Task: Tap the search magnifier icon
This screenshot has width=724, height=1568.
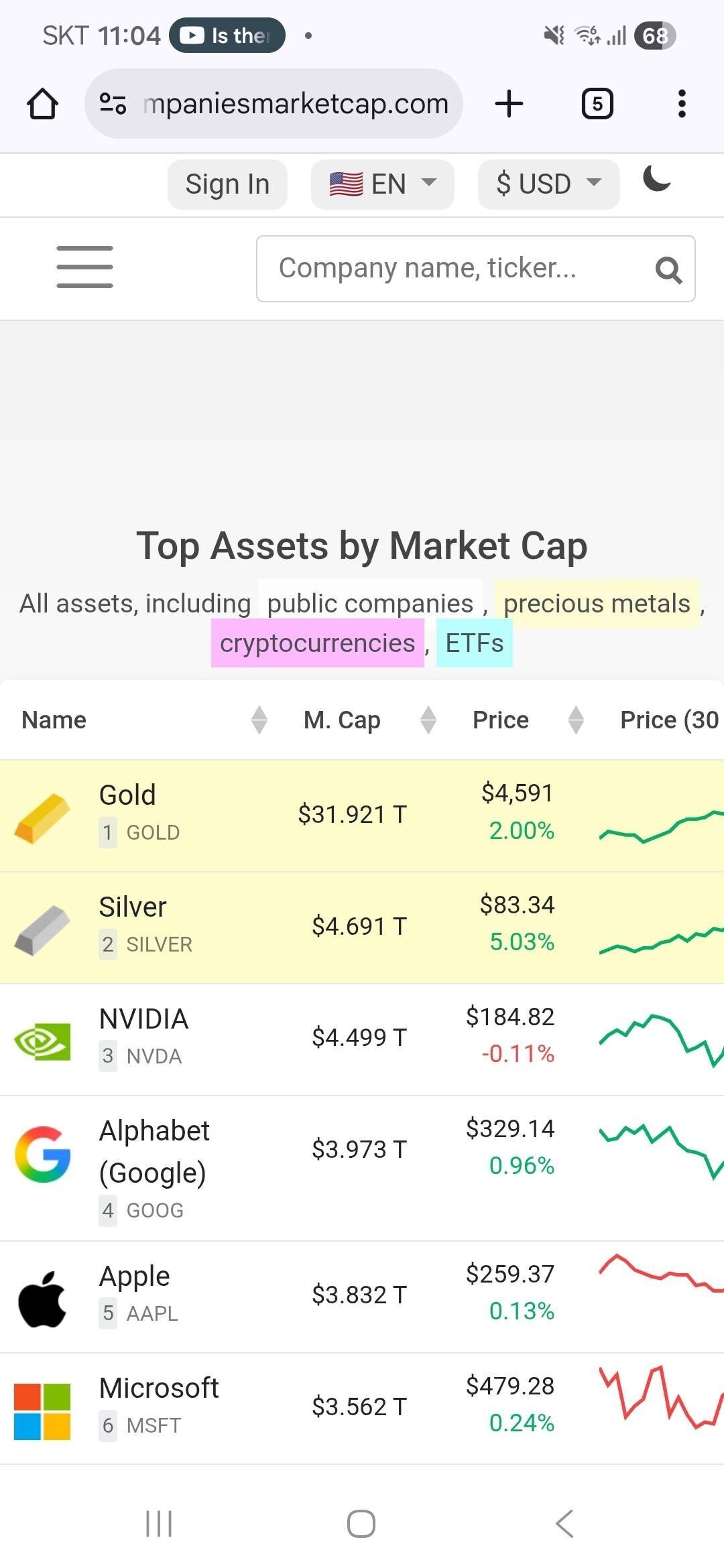Action: tap(668, 270)
